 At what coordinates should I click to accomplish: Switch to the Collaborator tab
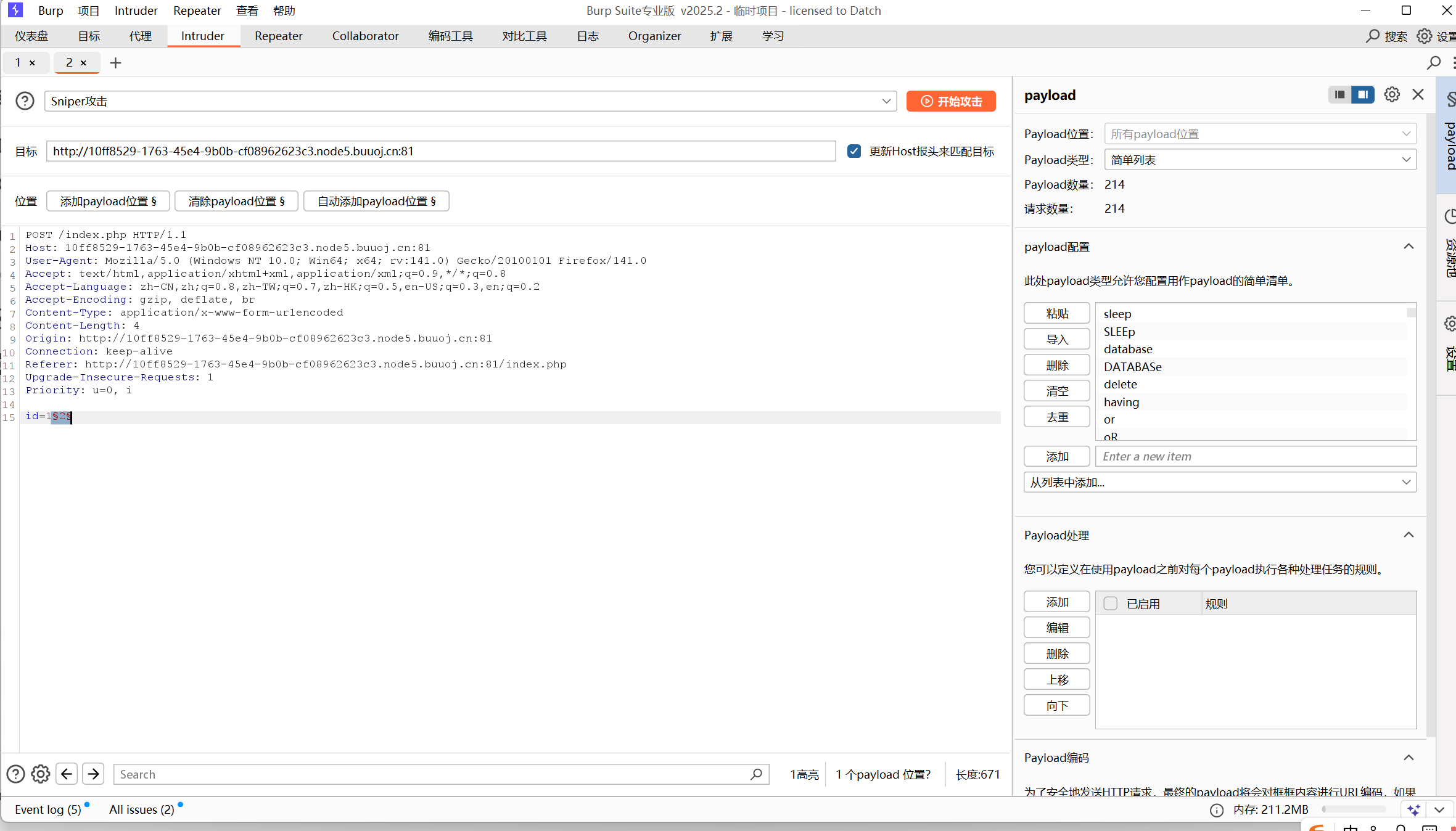point(366,36)
